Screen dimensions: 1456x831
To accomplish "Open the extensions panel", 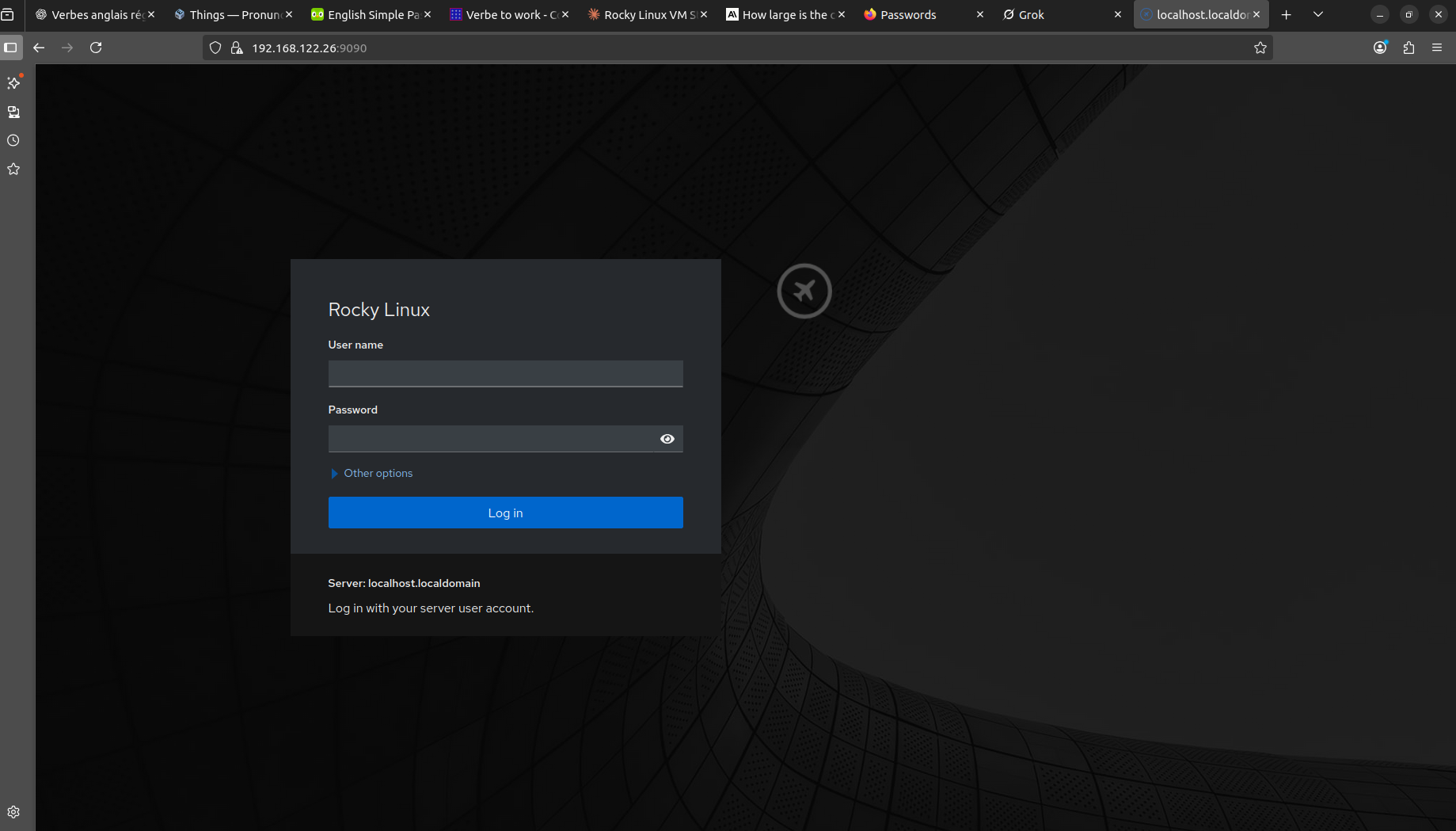I will 1408,48.
